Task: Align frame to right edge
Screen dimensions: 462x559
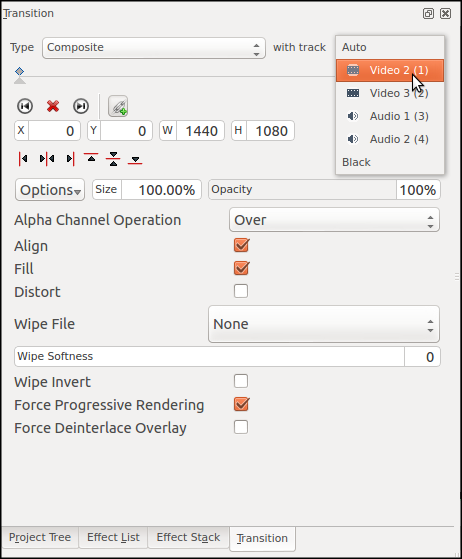Action: tap(71, 159)
